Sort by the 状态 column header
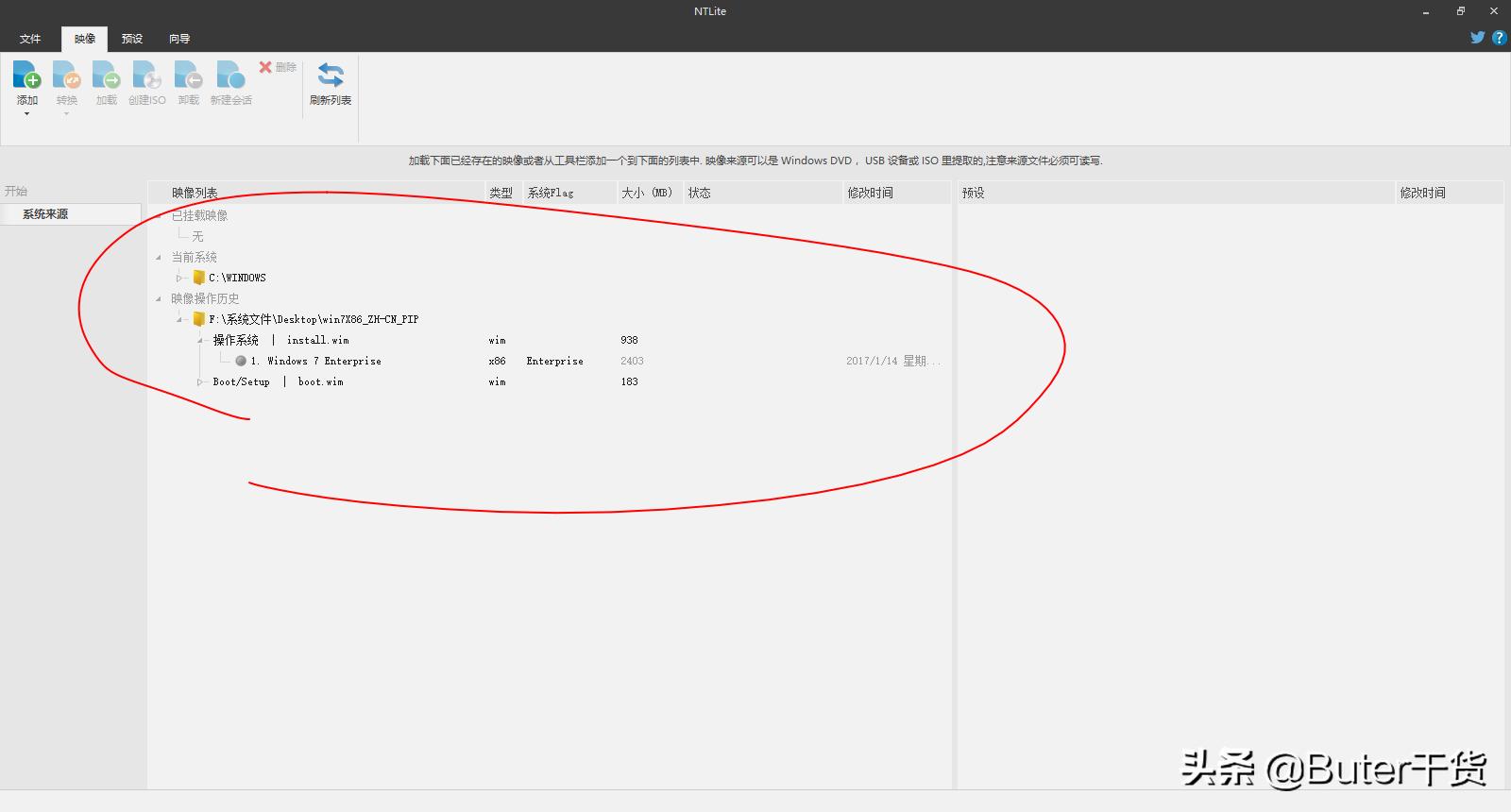1511x812 pixels. click(763, 193)
